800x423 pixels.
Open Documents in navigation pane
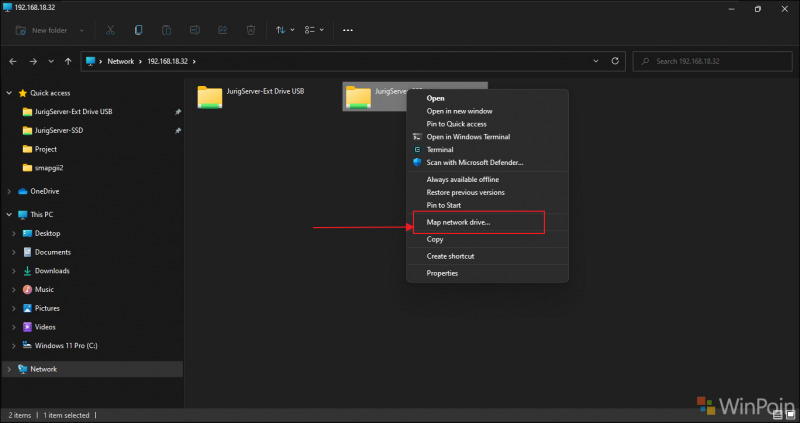53,252
